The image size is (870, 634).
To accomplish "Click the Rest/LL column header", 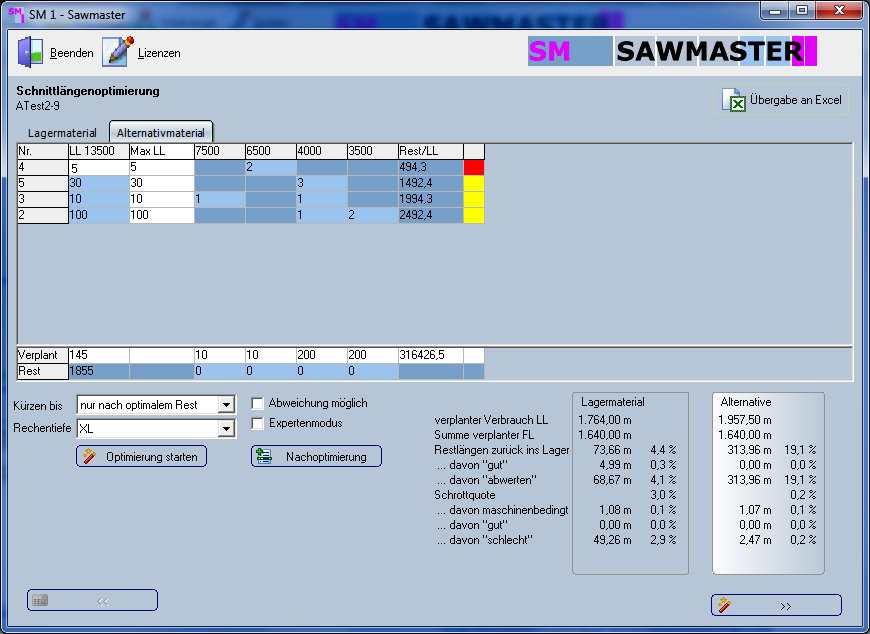I will (x=431, y=151).
